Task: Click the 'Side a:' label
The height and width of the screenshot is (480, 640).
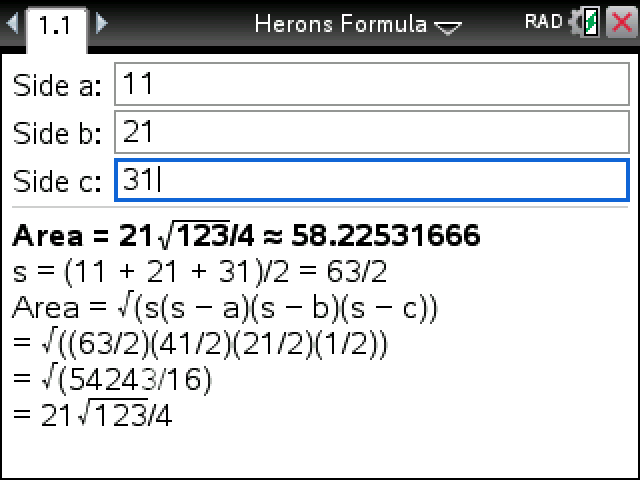Action: pos(57,85)
